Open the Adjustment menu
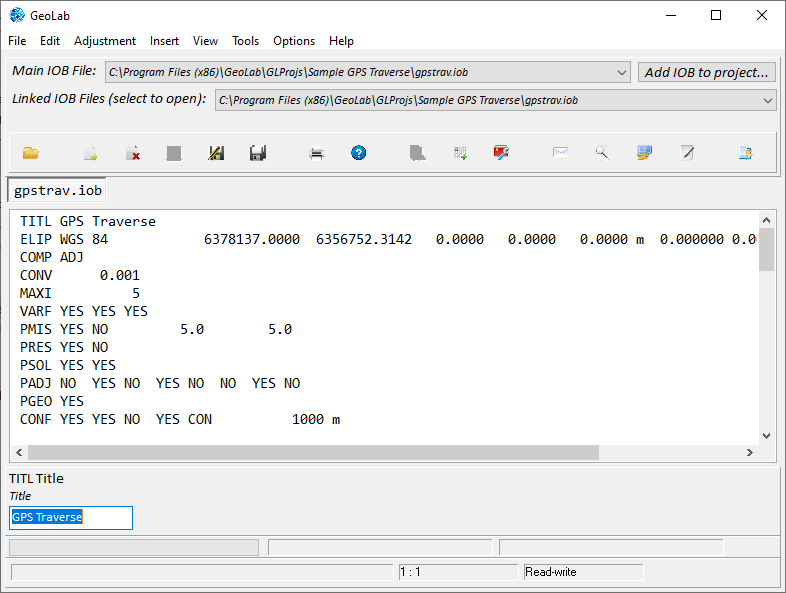 (105, 41)
